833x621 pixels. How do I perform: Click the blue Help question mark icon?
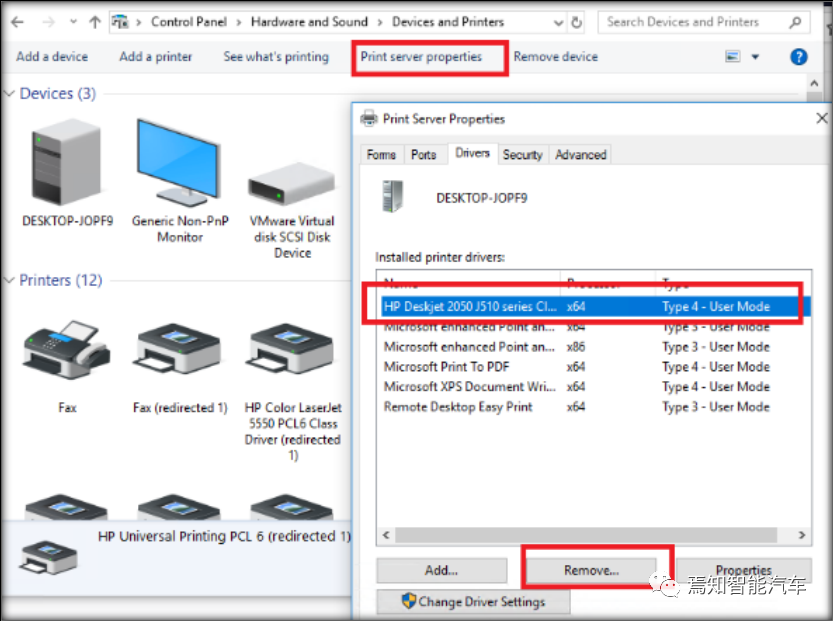798,57
